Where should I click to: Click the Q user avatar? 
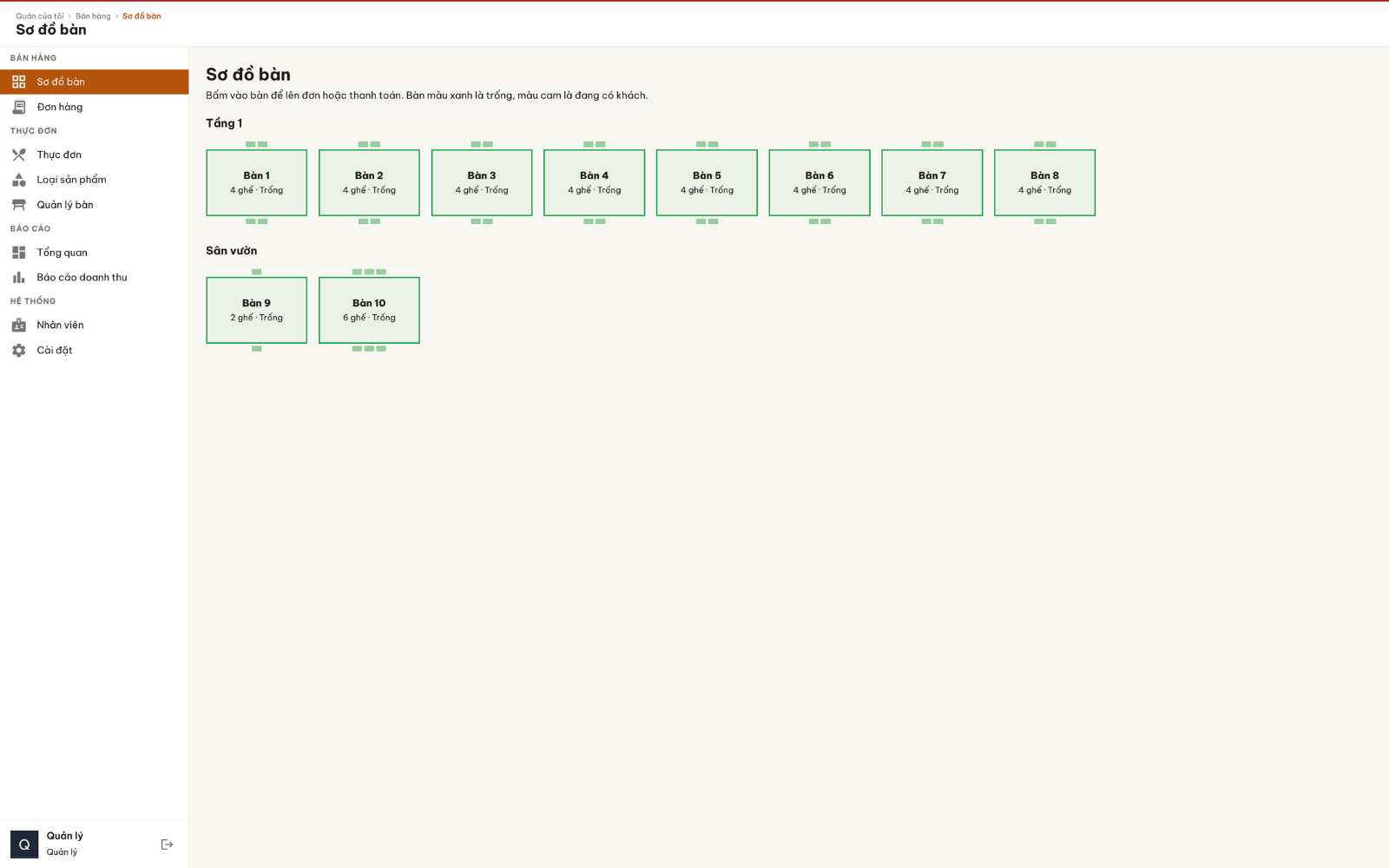[24, 845]
